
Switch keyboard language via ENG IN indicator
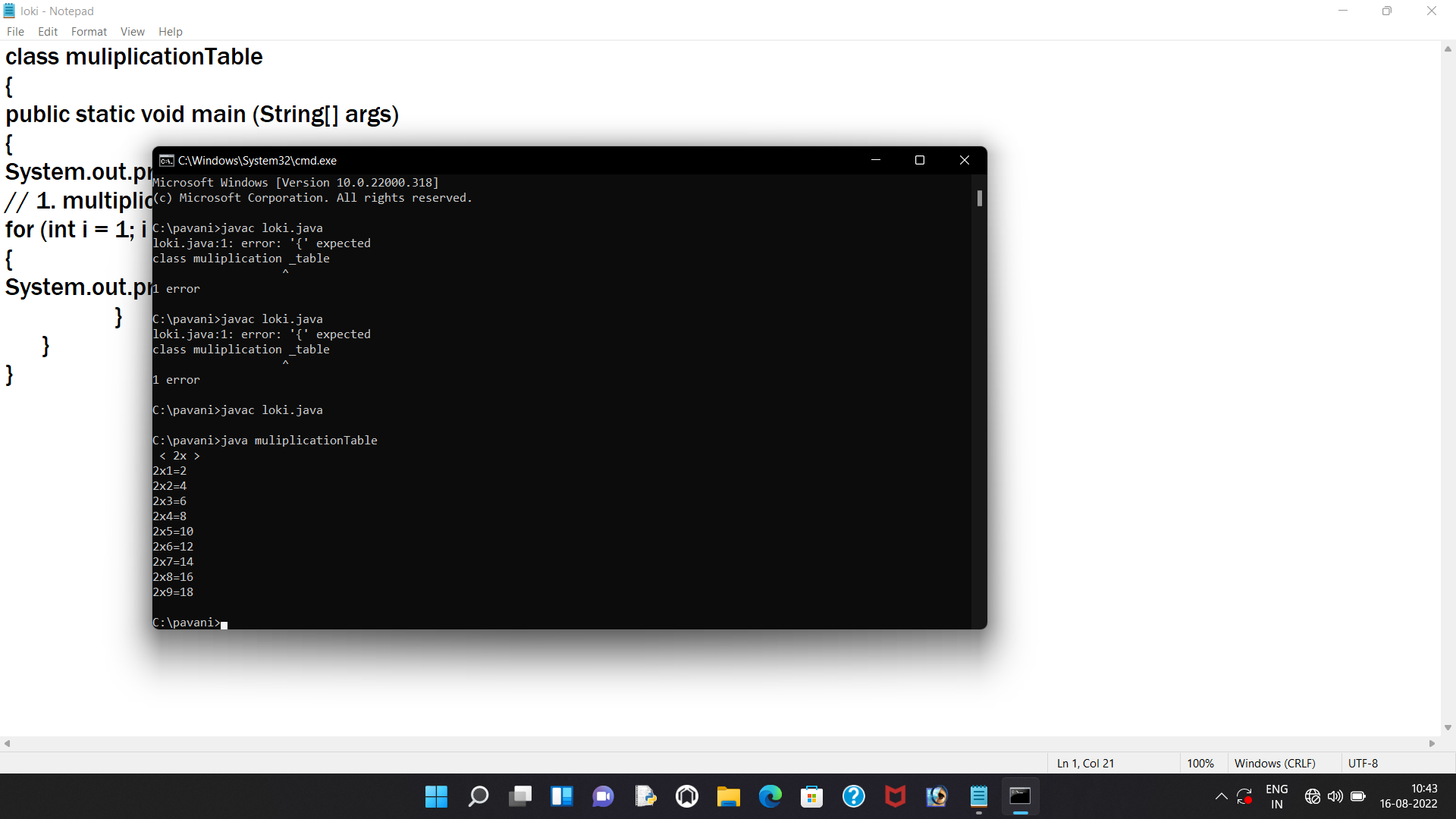click(1277, 796)
